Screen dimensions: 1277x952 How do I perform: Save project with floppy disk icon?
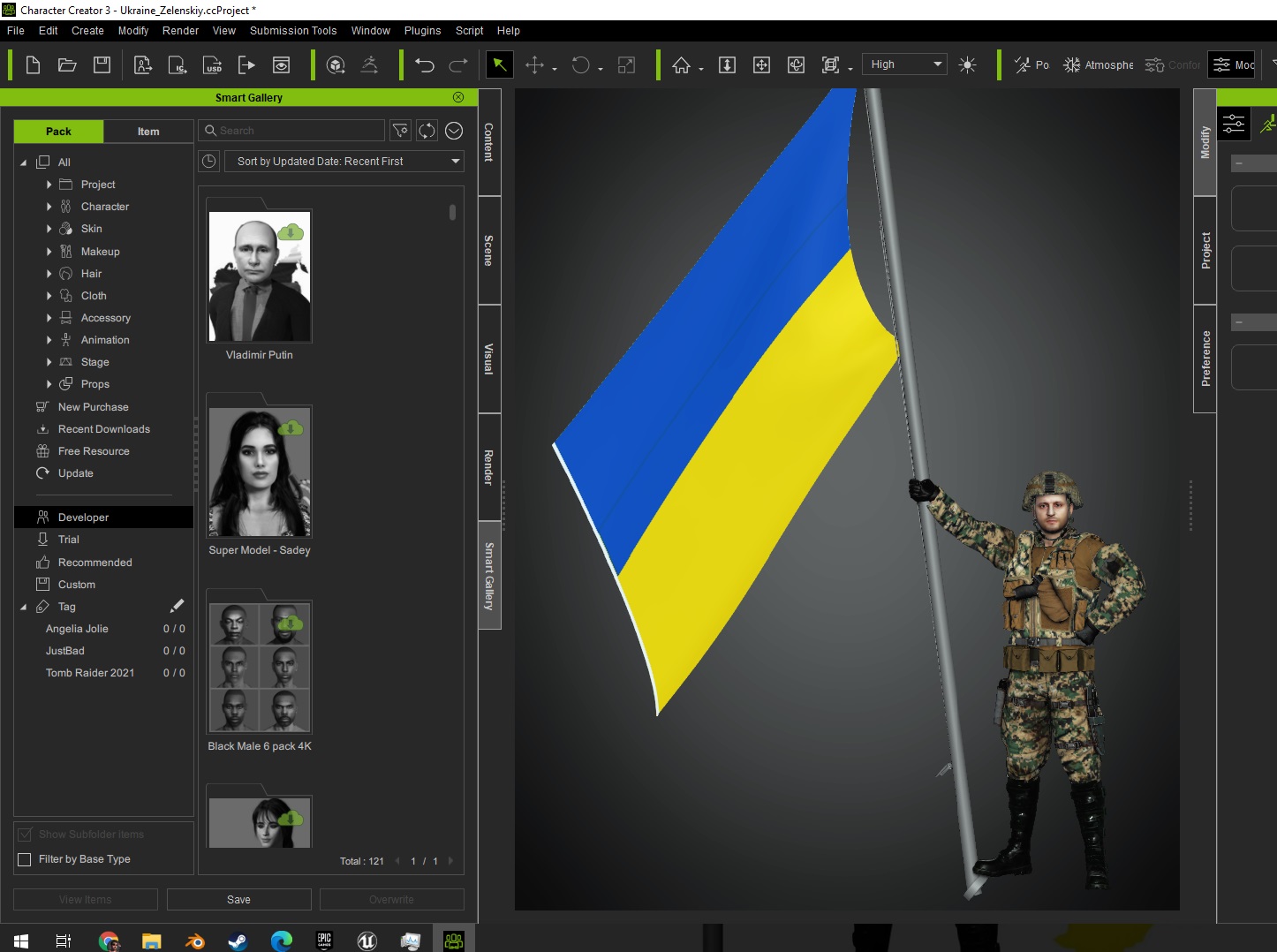point(102,64)
